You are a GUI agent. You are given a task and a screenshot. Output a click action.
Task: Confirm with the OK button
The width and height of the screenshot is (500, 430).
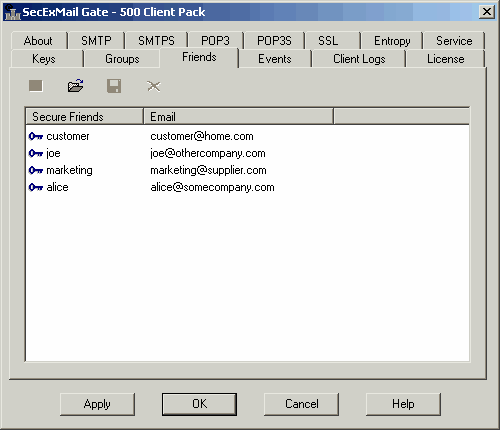coord(199,404)
